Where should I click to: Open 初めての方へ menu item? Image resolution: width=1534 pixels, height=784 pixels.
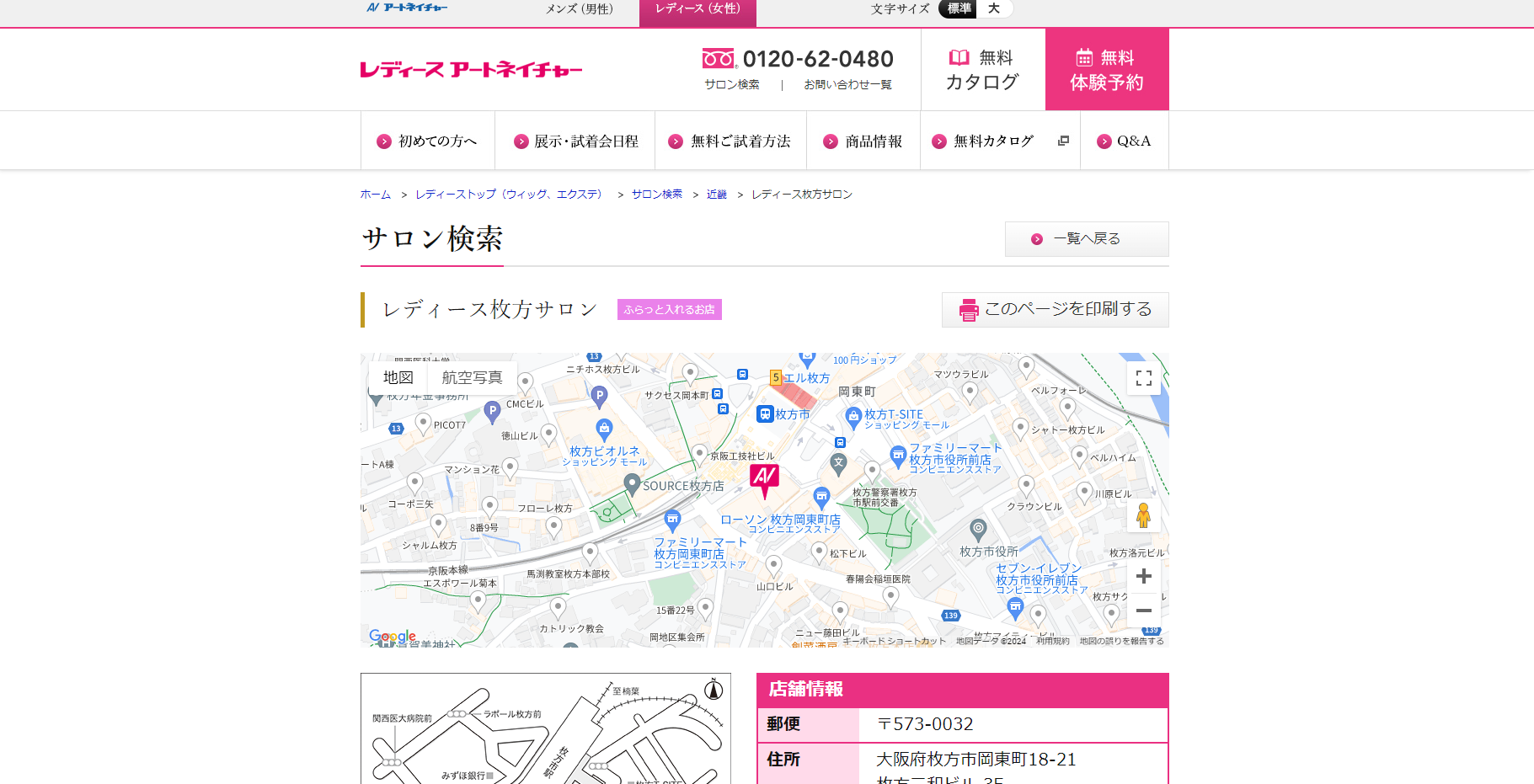coord(428,141)
